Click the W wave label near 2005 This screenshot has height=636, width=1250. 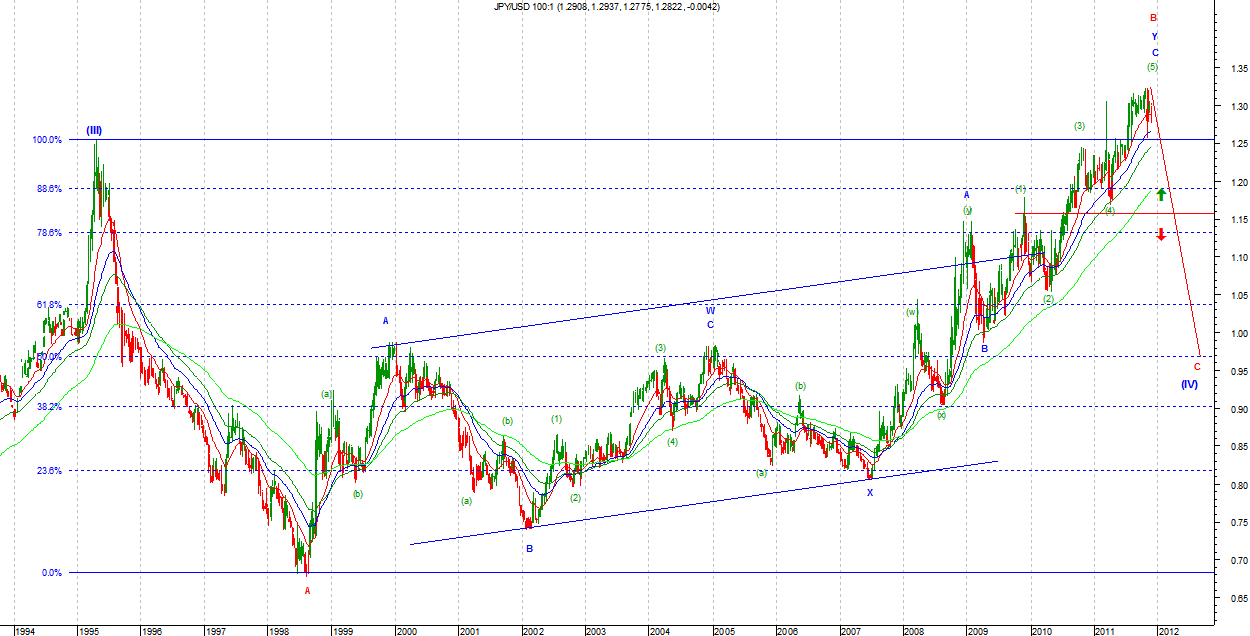(710, 311)
